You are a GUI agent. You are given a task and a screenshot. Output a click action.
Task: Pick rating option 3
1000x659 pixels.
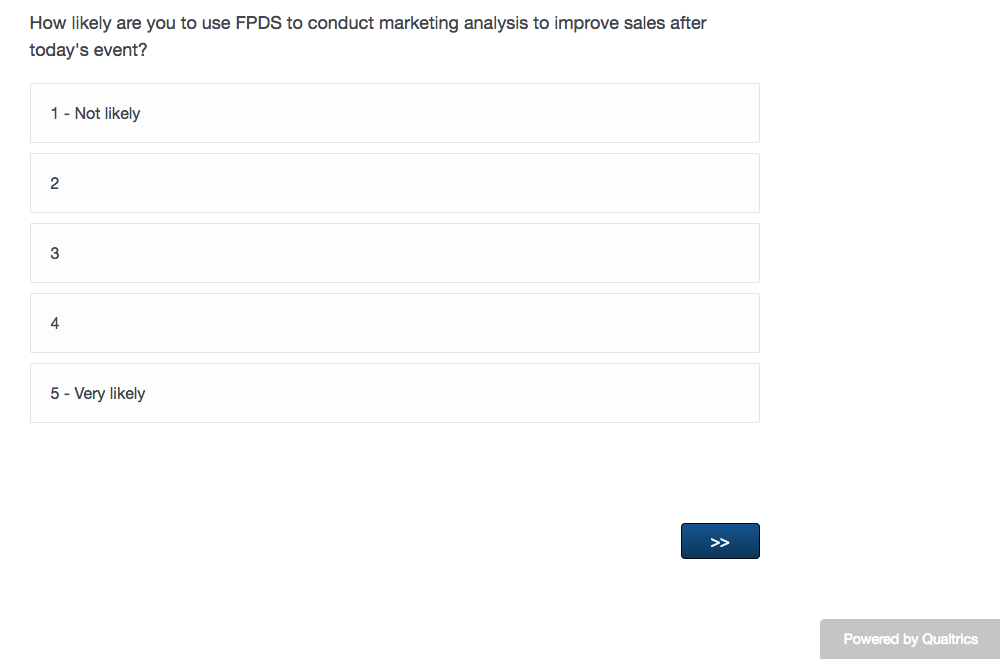click(x=394, y=253)
